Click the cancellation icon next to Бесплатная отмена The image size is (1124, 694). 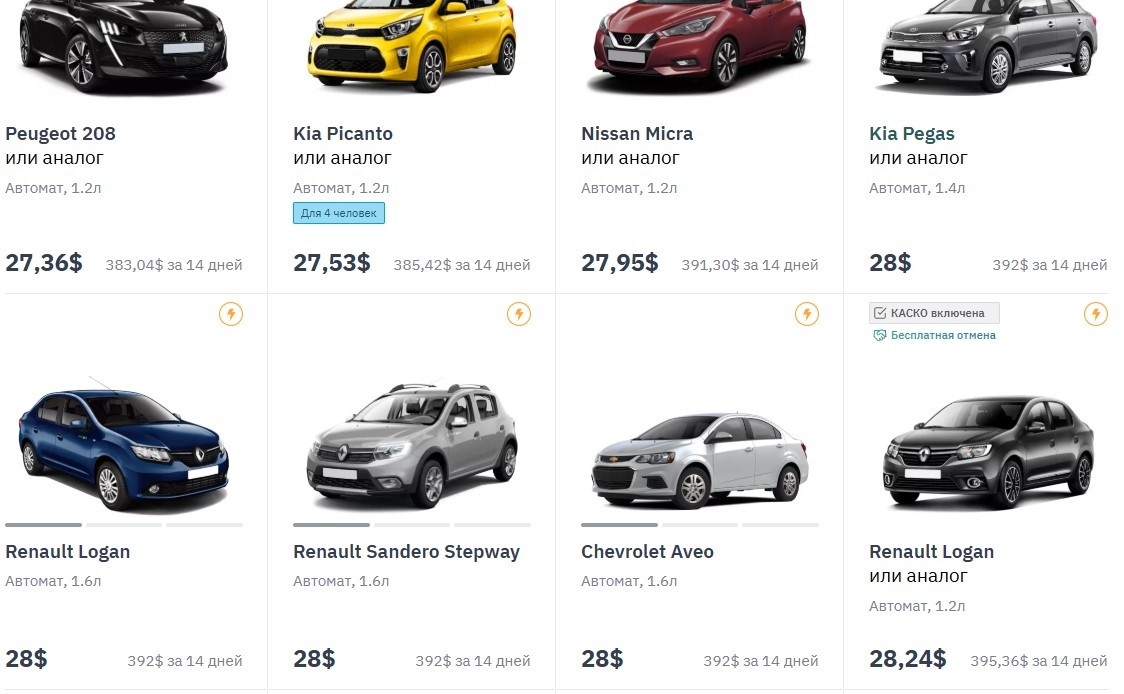880,335
